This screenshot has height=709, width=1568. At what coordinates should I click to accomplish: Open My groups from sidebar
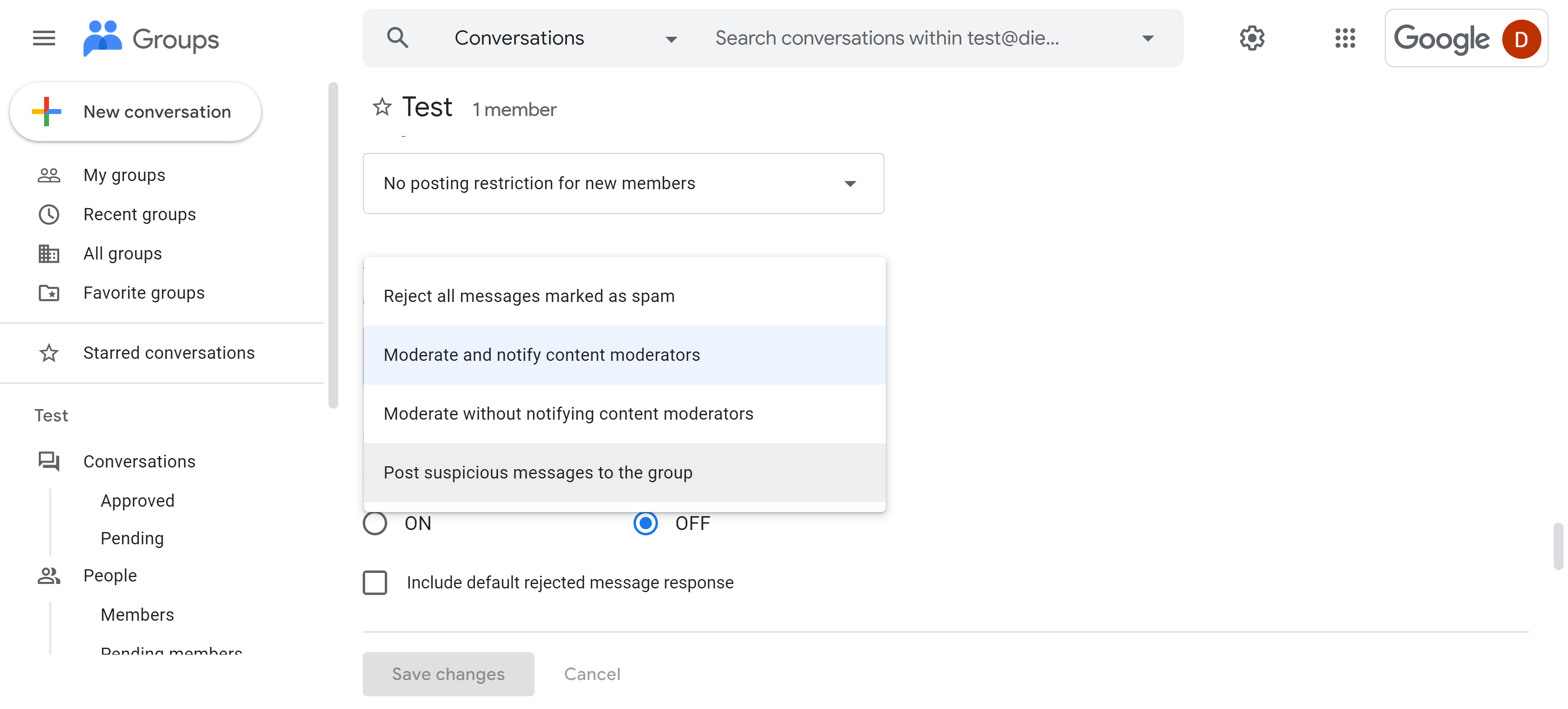[x=124, y=175]
